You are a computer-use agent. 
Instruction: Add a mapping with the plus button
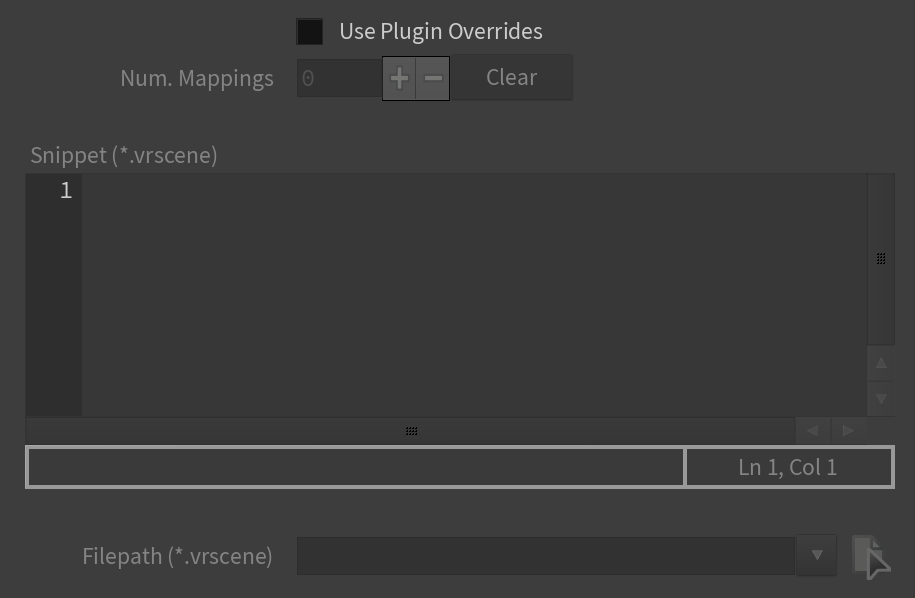(x=399, y=78)
